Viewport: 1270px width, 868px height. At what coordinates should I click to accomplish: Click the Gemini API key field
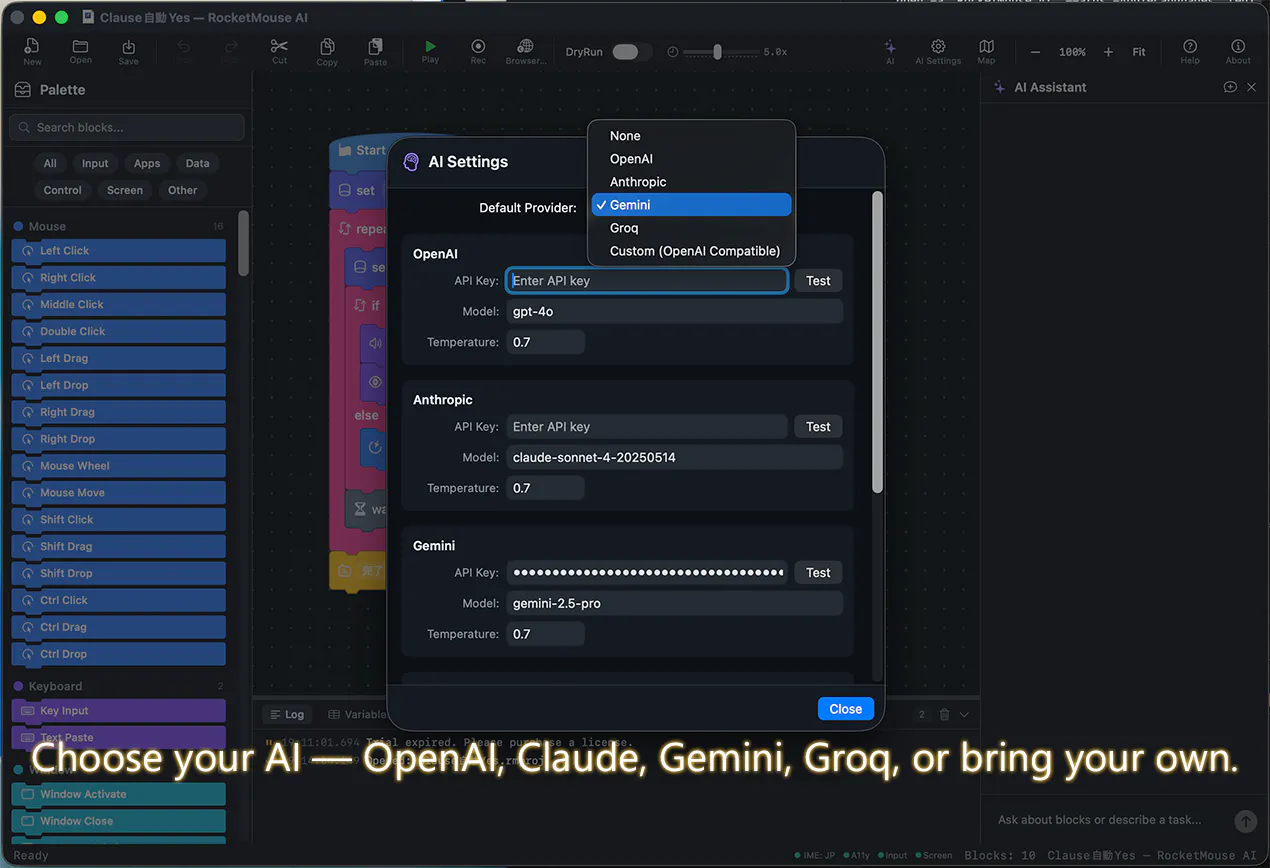(647, 573)
